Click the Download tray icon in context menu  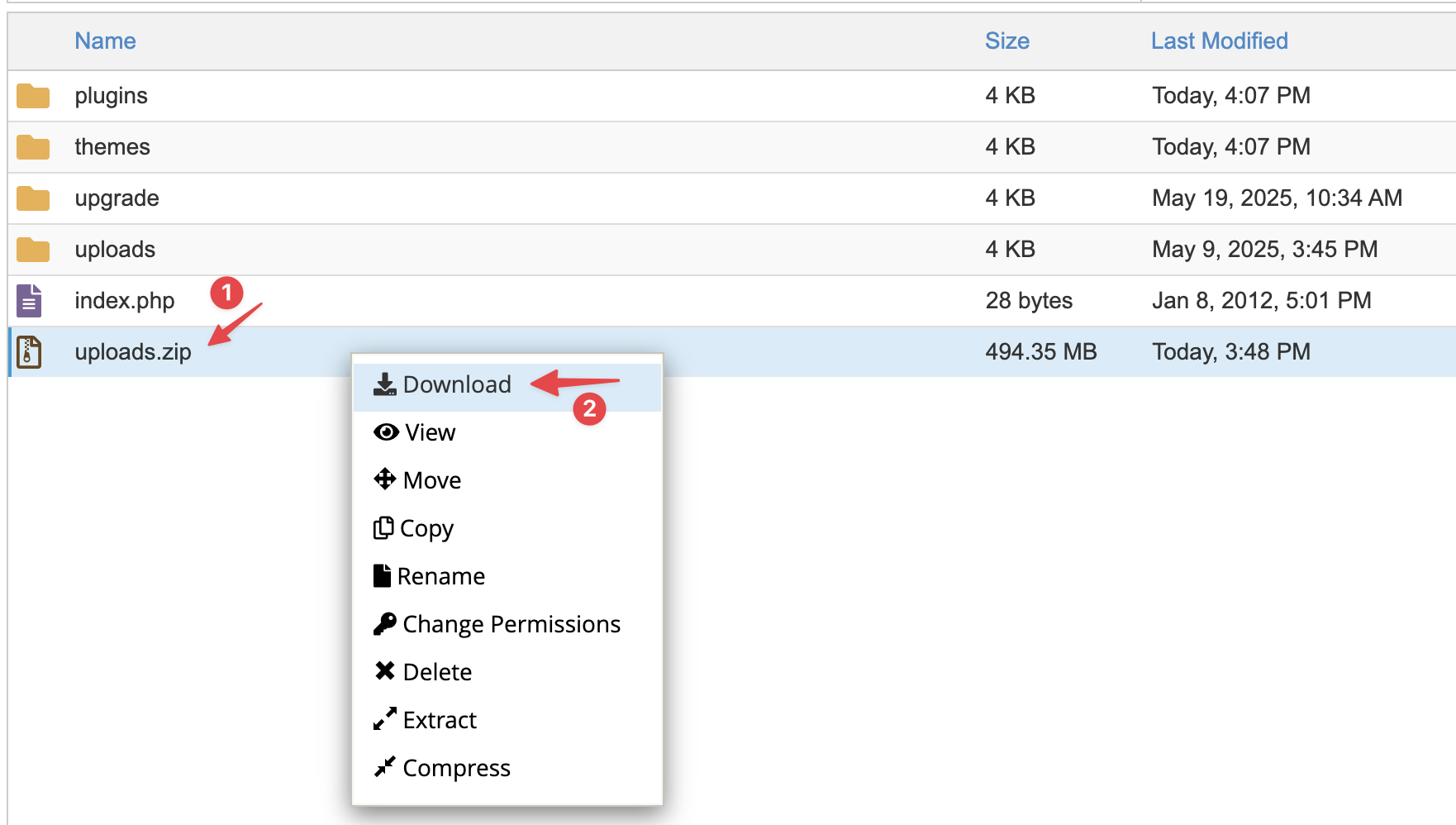(x=385, y=384)
